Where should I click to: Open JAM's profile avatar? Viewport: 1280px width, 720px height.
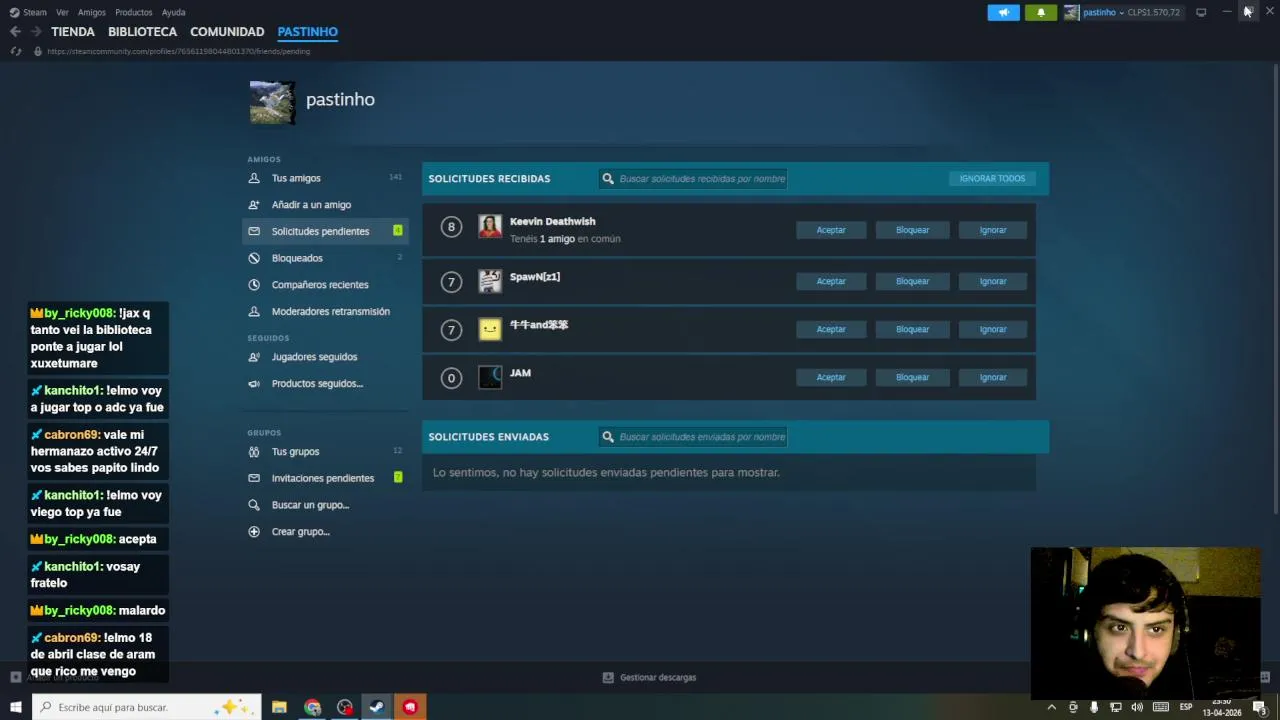[x=490, y=377]
